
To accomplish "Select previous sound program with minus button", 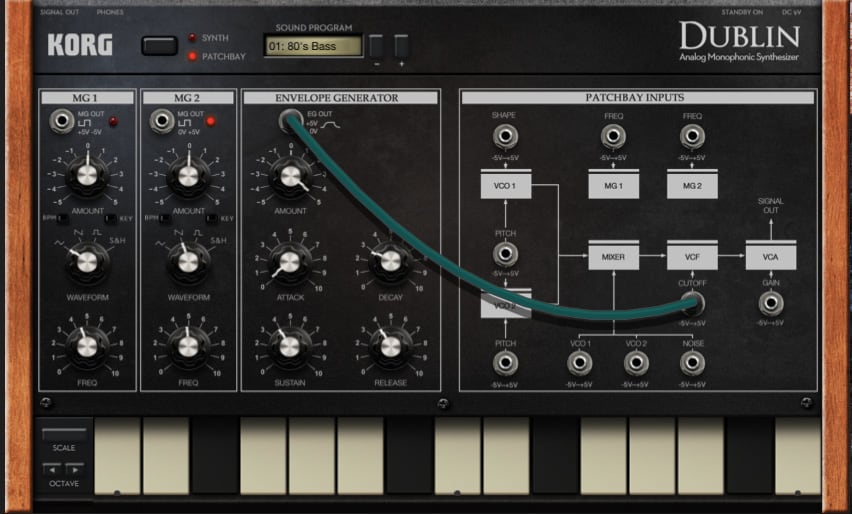I will coord(376,47).
